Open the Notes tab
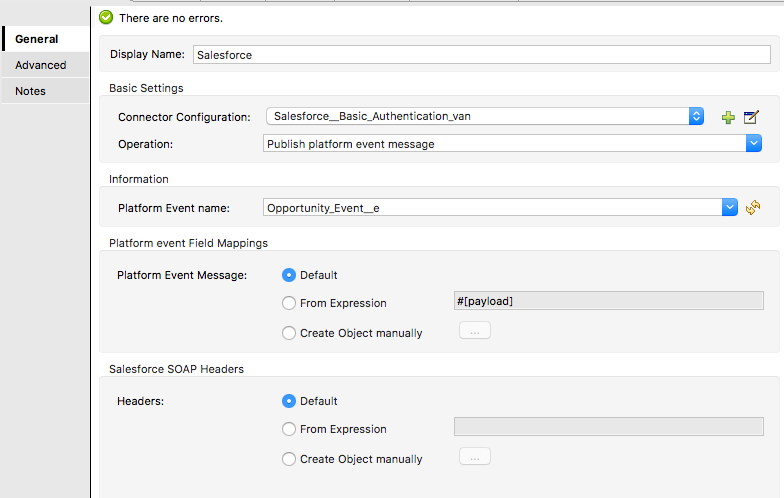 [x=46, y=91]
